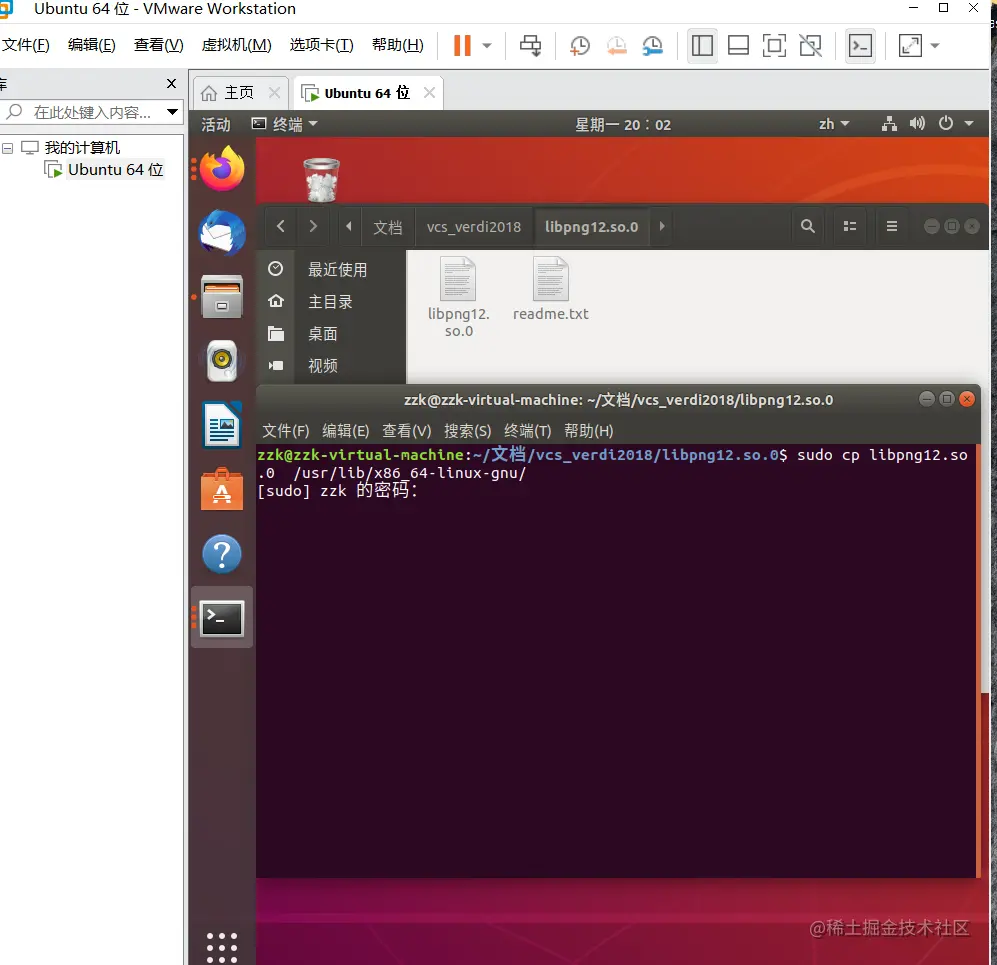This screenshot has height=965, width=997.
Task: Open the power system menu icon
Action: (945, 123)
